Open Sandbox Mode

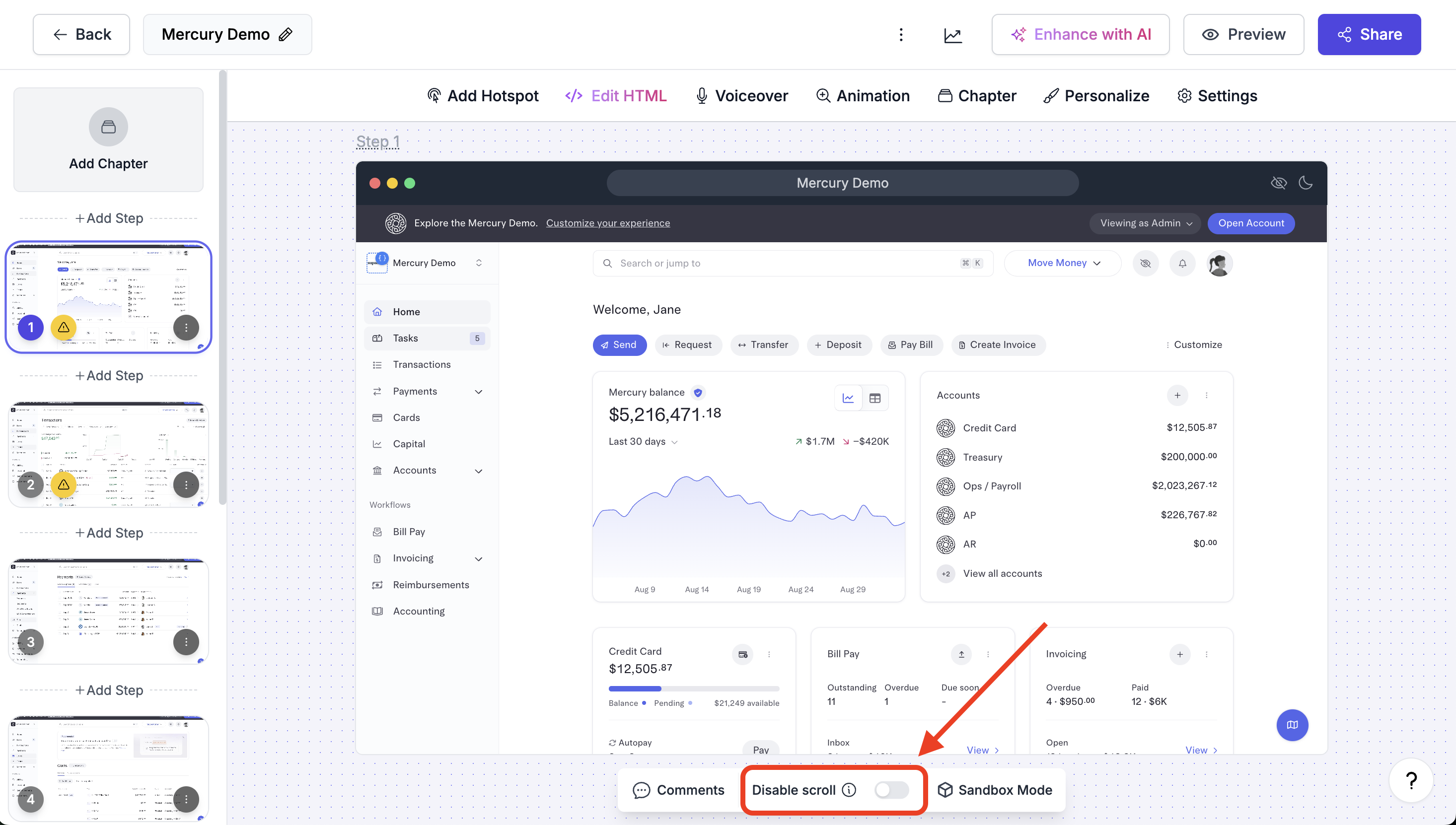995,790
